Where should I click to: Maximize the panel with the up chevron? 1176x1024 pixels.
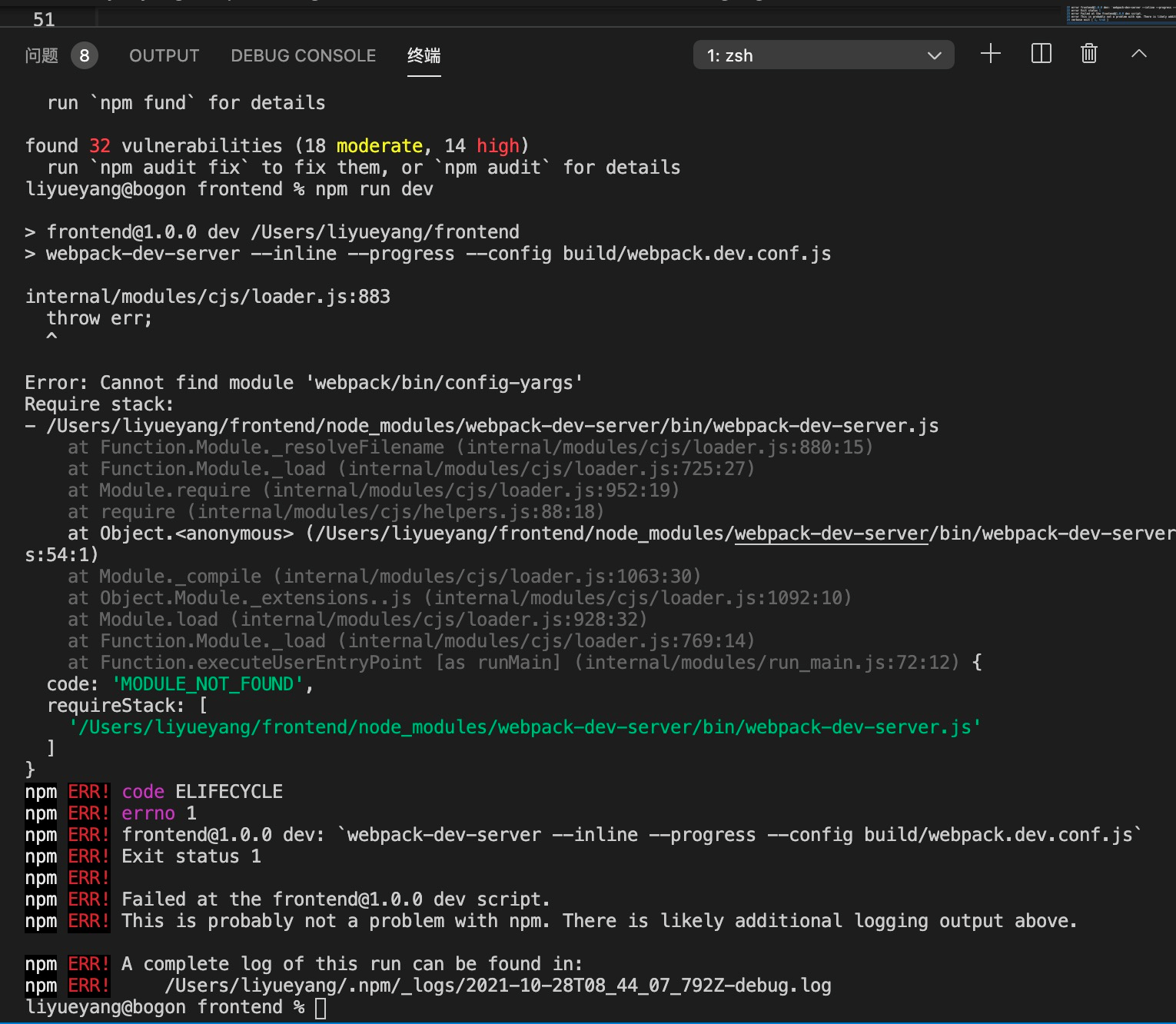pyautogui.click(x=1139, y=54)
